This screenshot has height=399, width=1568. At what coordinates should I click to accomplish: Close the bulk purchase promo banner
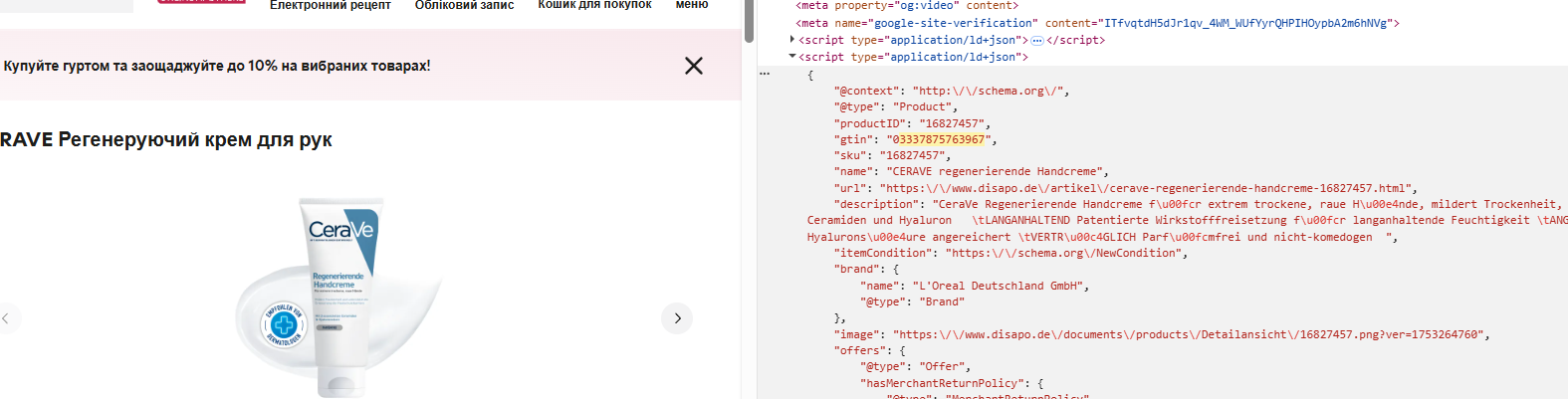[x=694, y=66]
